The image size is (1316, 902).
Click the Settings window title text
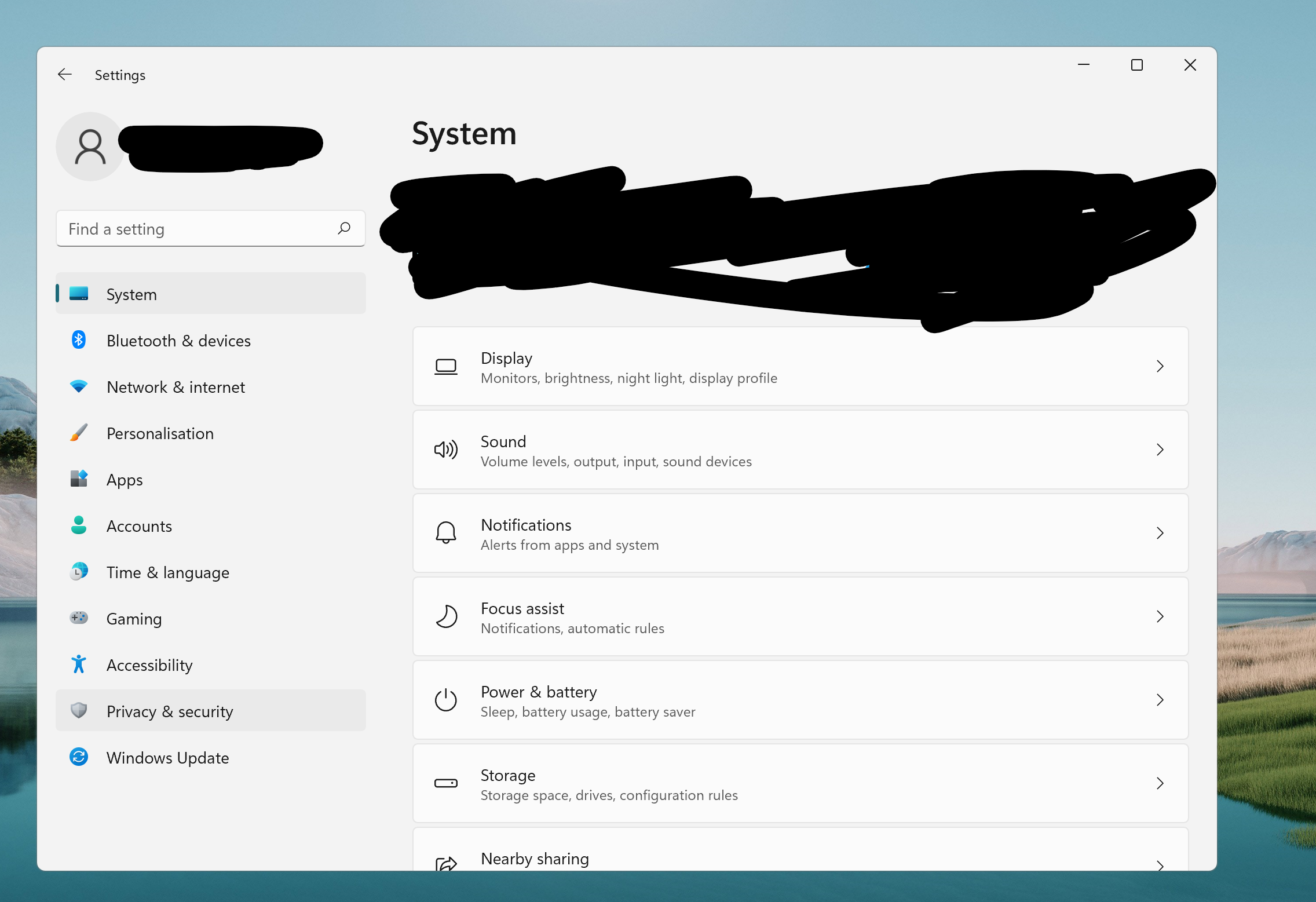(x=120, y=75)
